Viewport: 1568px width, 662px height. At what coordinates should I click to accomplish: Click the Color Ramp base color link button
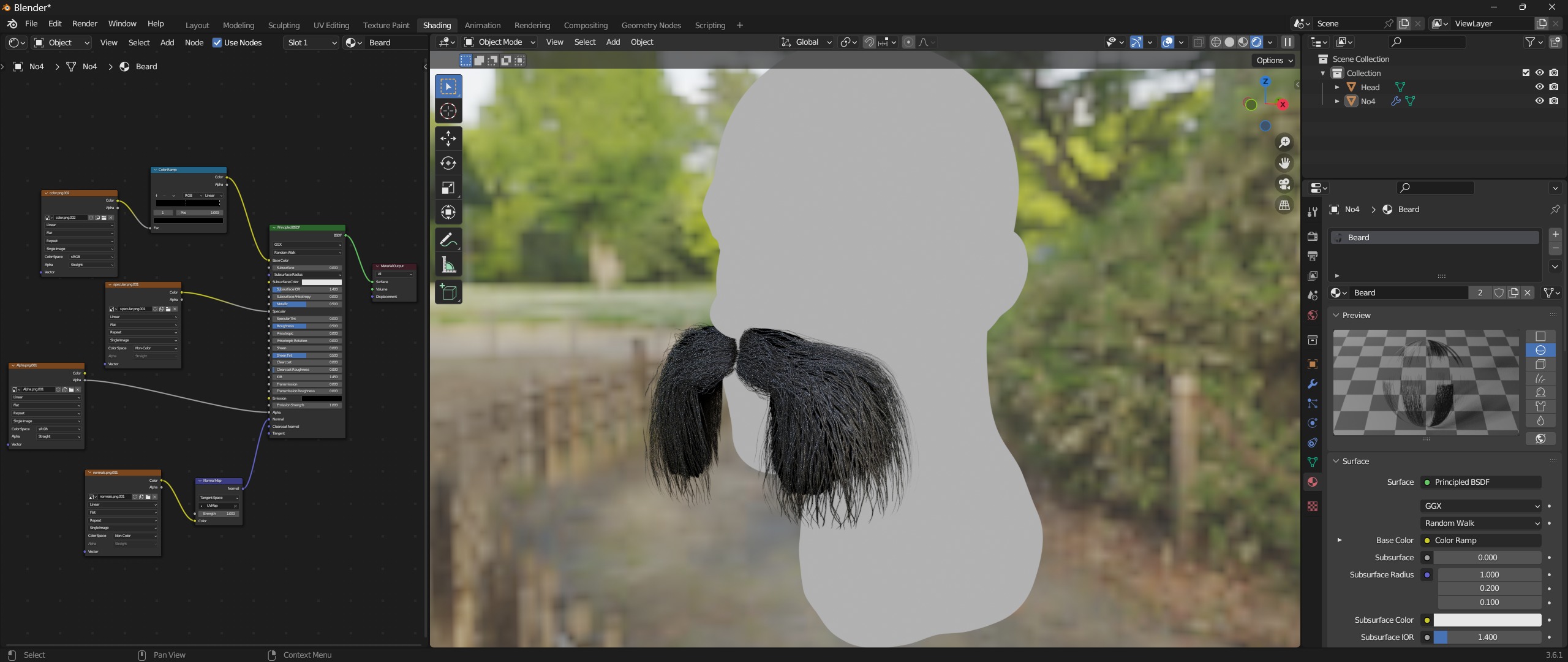tap(1480, 541)
